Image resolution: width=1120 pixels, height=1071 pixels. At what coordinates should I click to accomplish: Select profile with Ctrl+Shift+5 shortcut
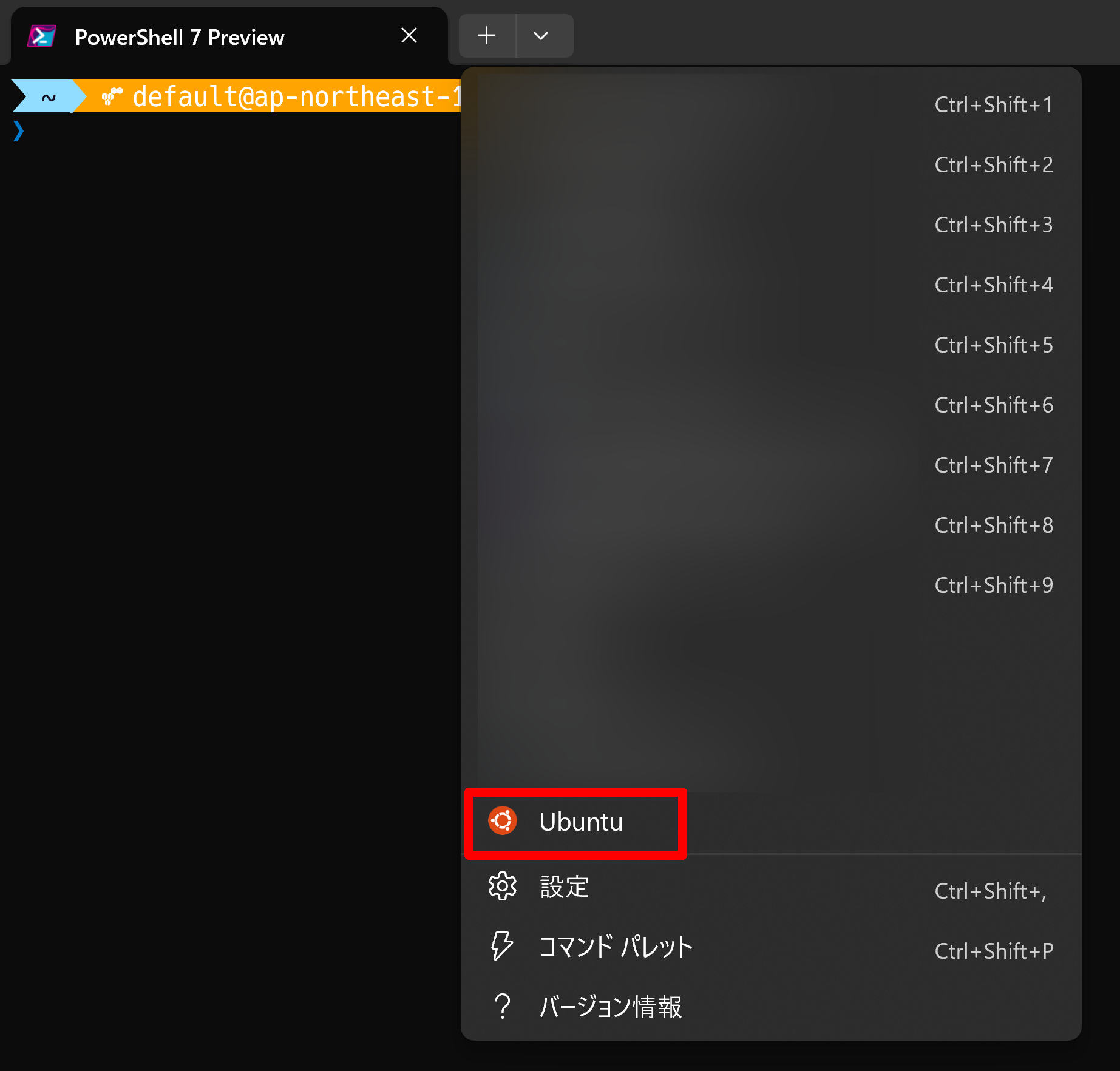pos(771,345)
